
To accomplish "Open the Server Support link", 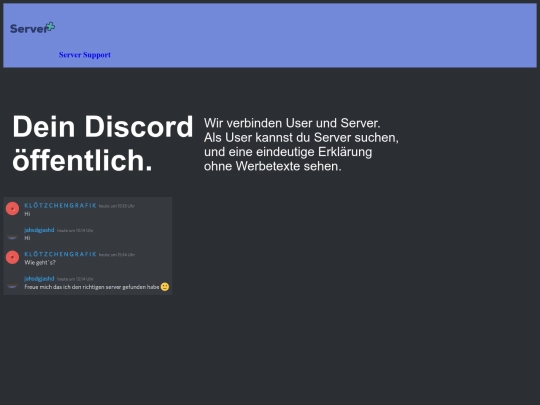I will pyautogui.click(x=85, y=55).
